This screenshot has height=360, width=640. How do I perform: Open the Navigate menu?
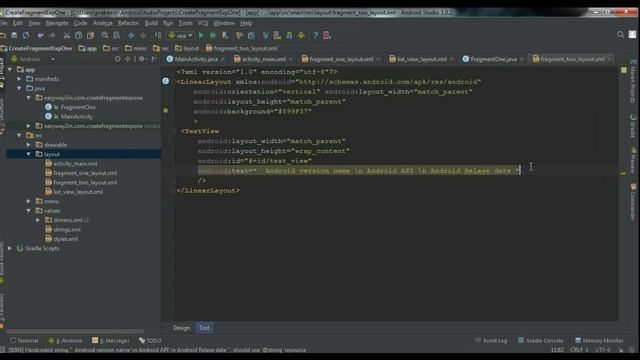pyautogui.click(x=57, y=23)
